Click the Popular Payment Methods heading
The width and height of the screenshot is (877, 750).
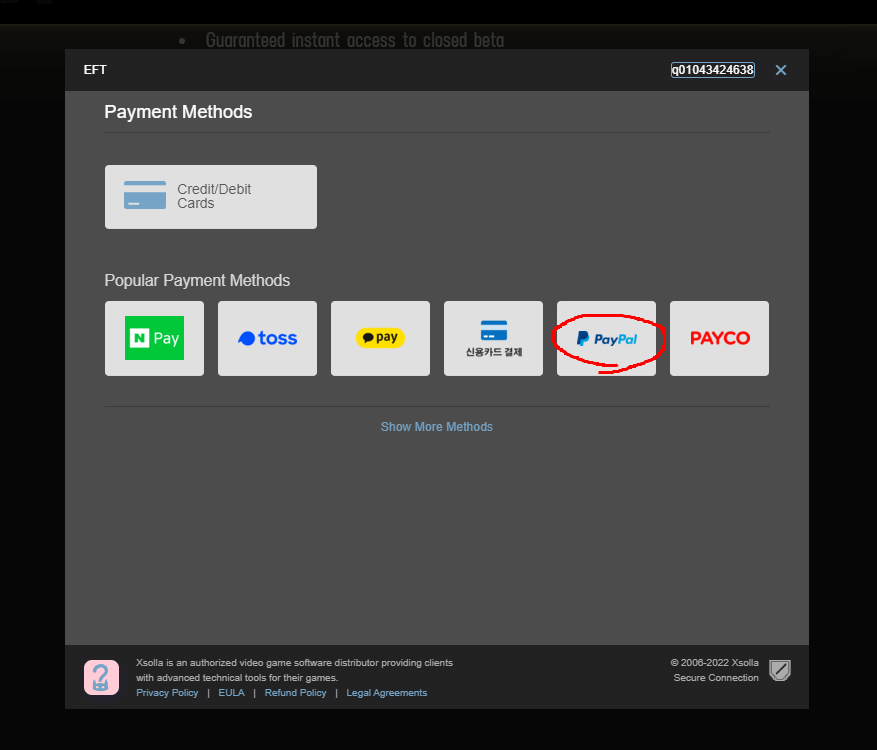point(197,280)
